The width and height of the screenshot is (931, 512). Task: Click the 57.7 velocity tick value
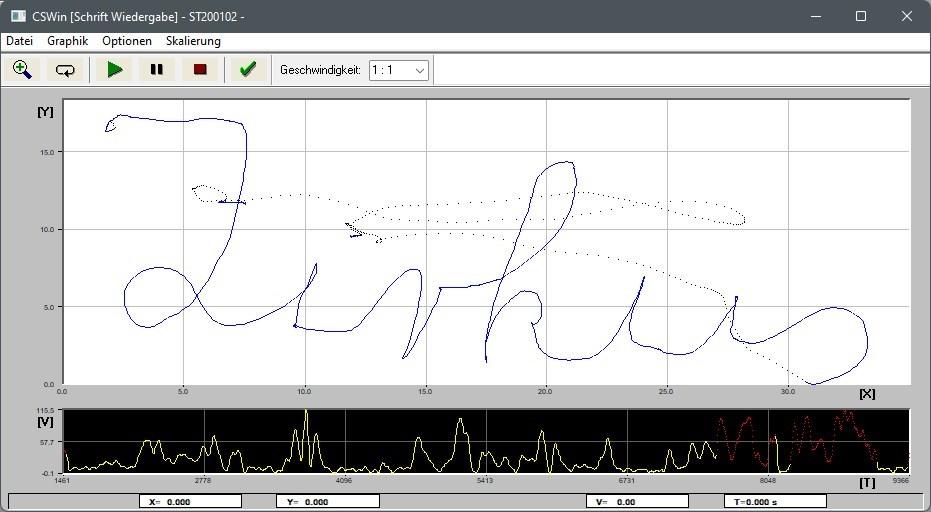coord(47,443)
